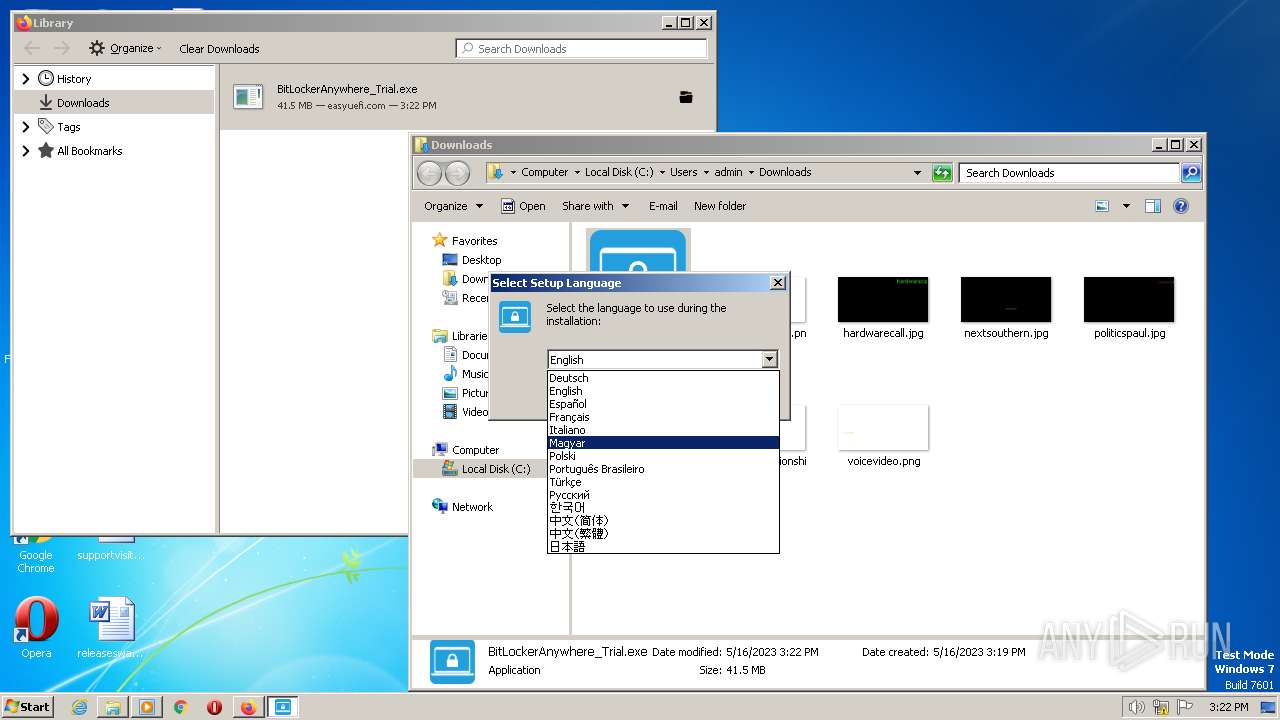Launch Internet Explorer from taskbar

tap(79, 707)
